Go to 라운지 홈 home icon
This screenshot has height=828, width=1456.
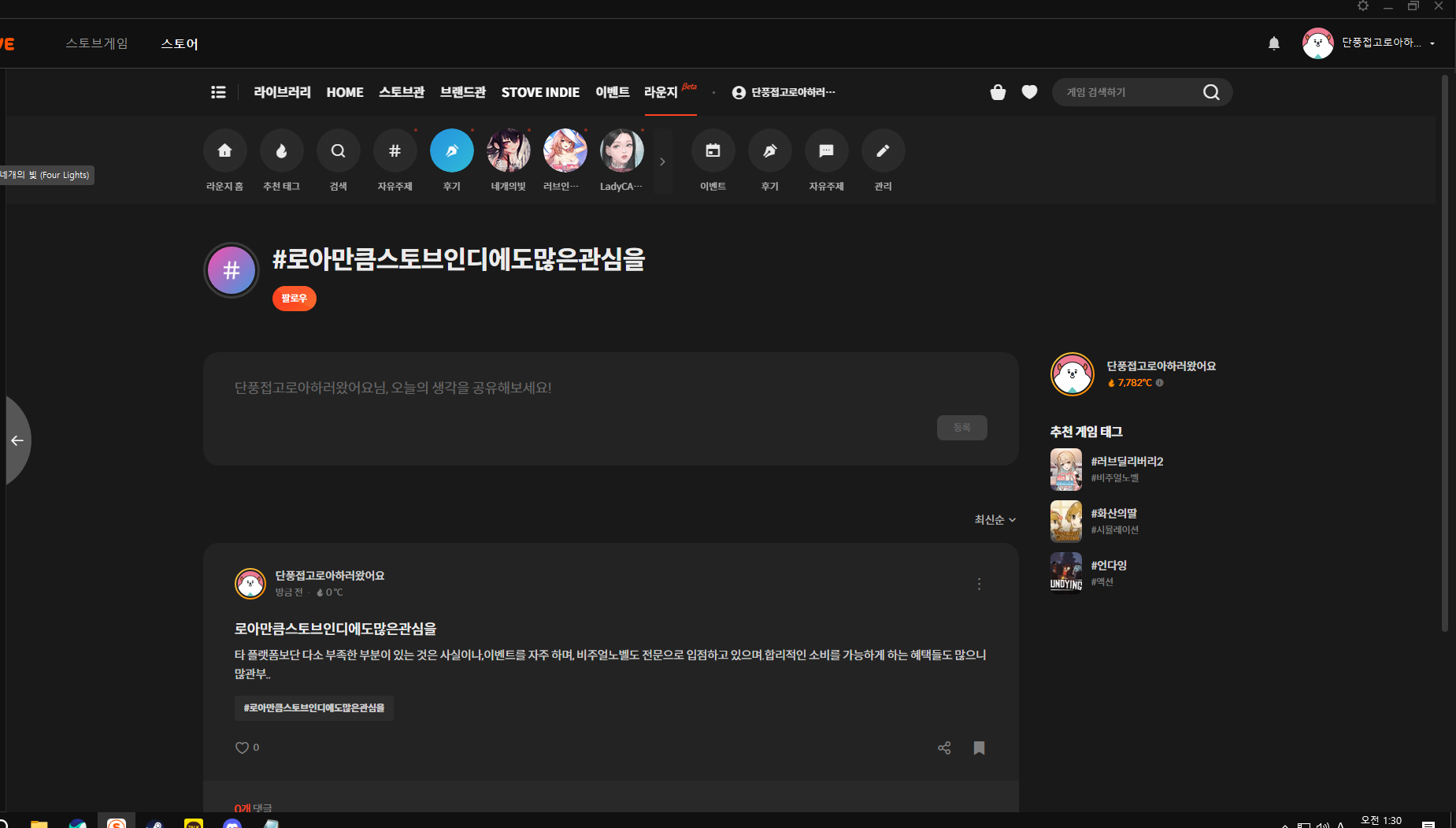(224, 150)
